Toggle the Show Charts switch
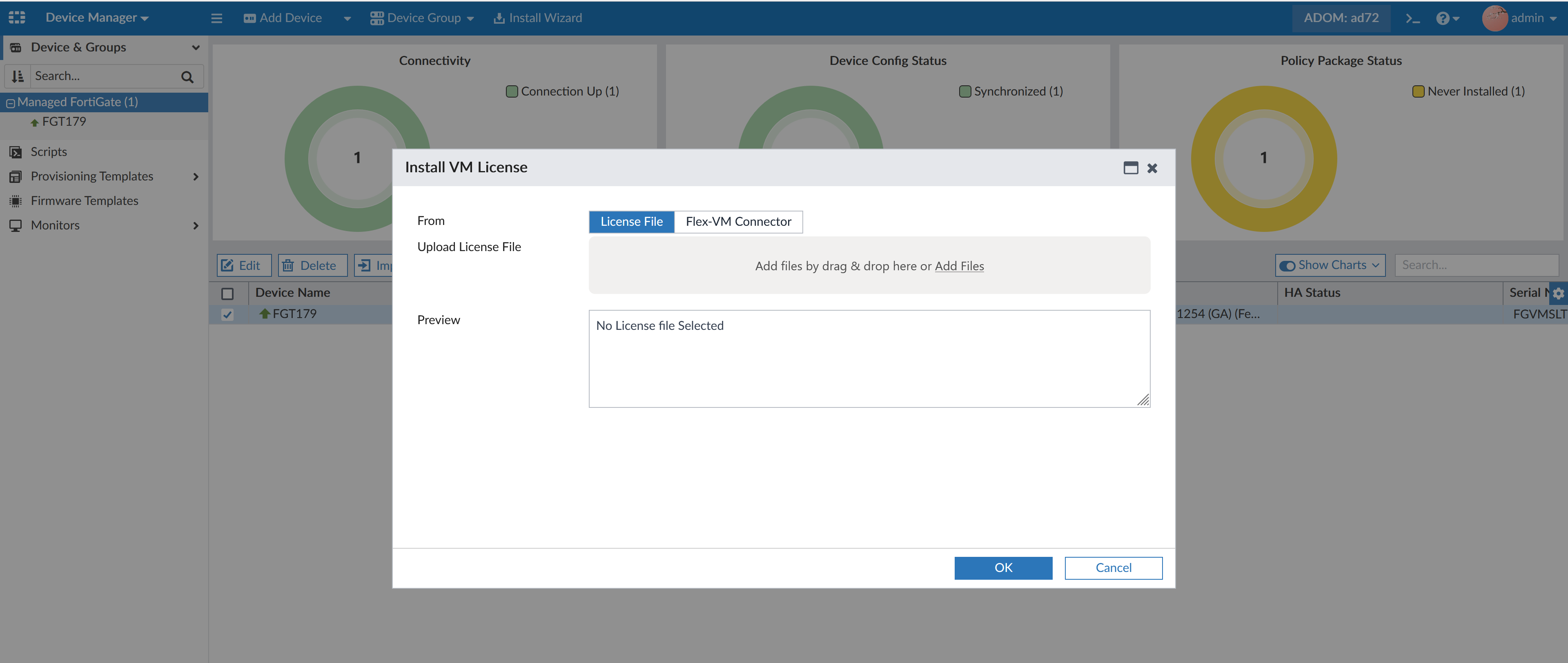Image resolution: width=1568 pixels, height=663 pixels. coord(1287,265)
